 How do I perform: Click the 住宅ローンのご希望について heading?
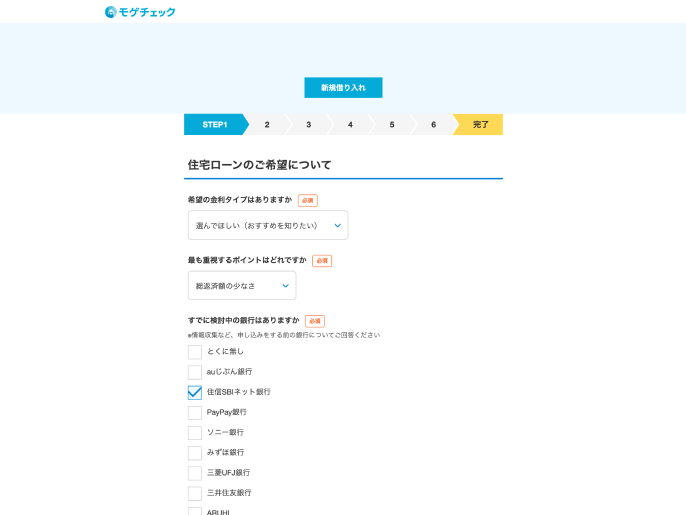(x=260, y=165)
